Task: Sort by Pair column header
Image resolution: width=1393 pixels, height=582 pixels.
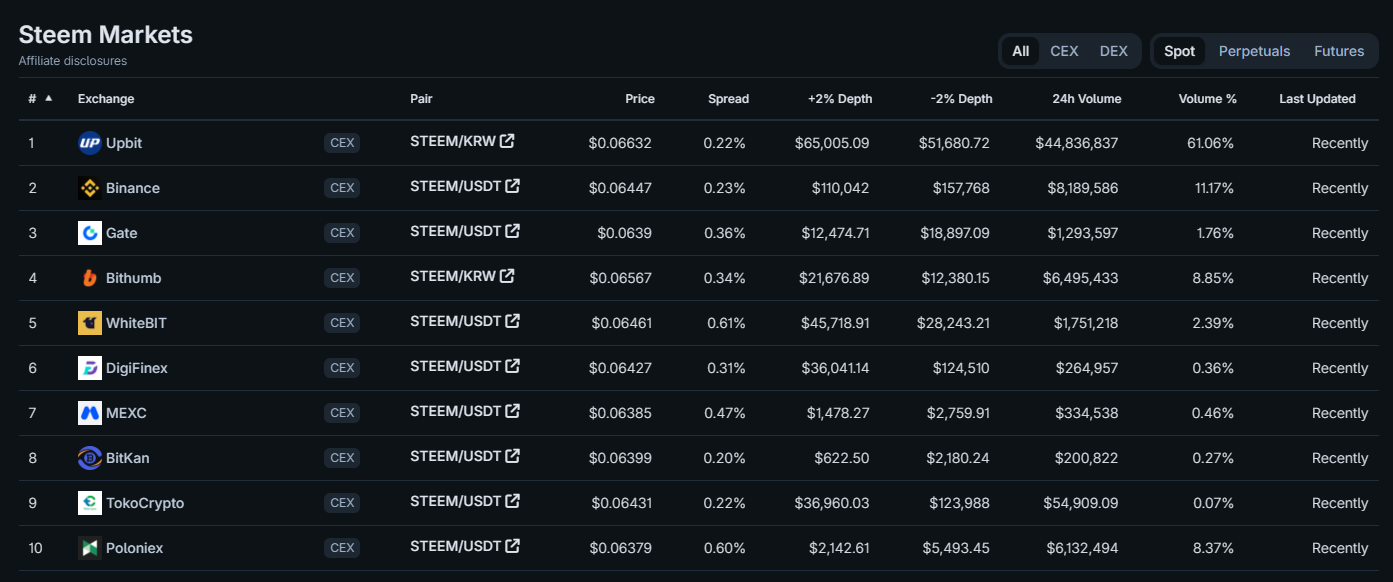Action: click(421, 99)
